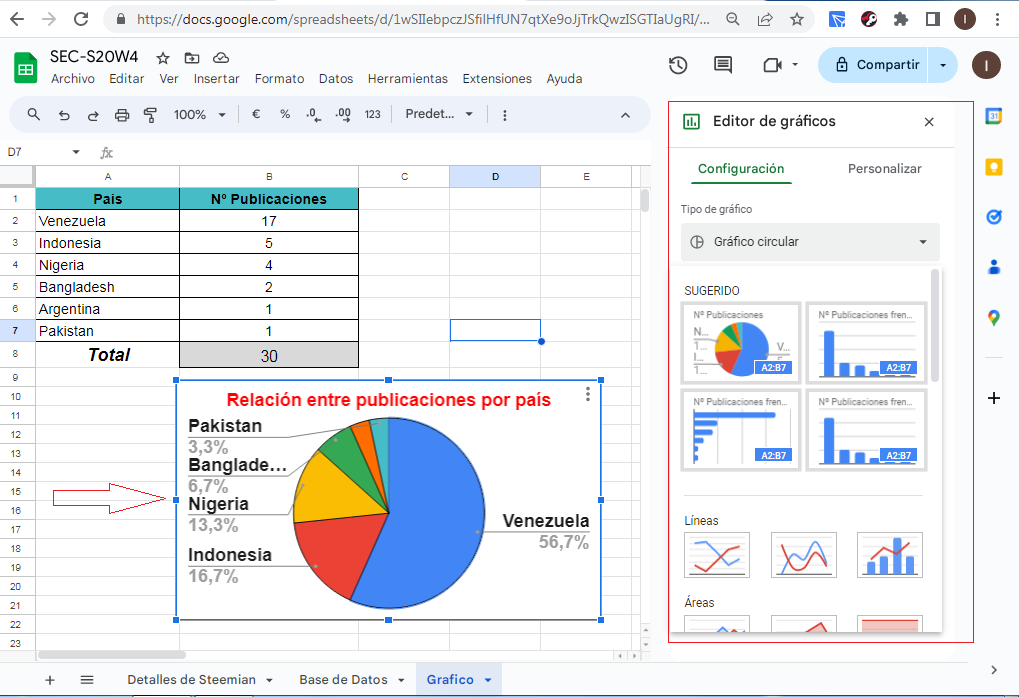Viewport: 1019px width, 697px height.
Task: Open the Google account avatar
Action: click(986, 65)
